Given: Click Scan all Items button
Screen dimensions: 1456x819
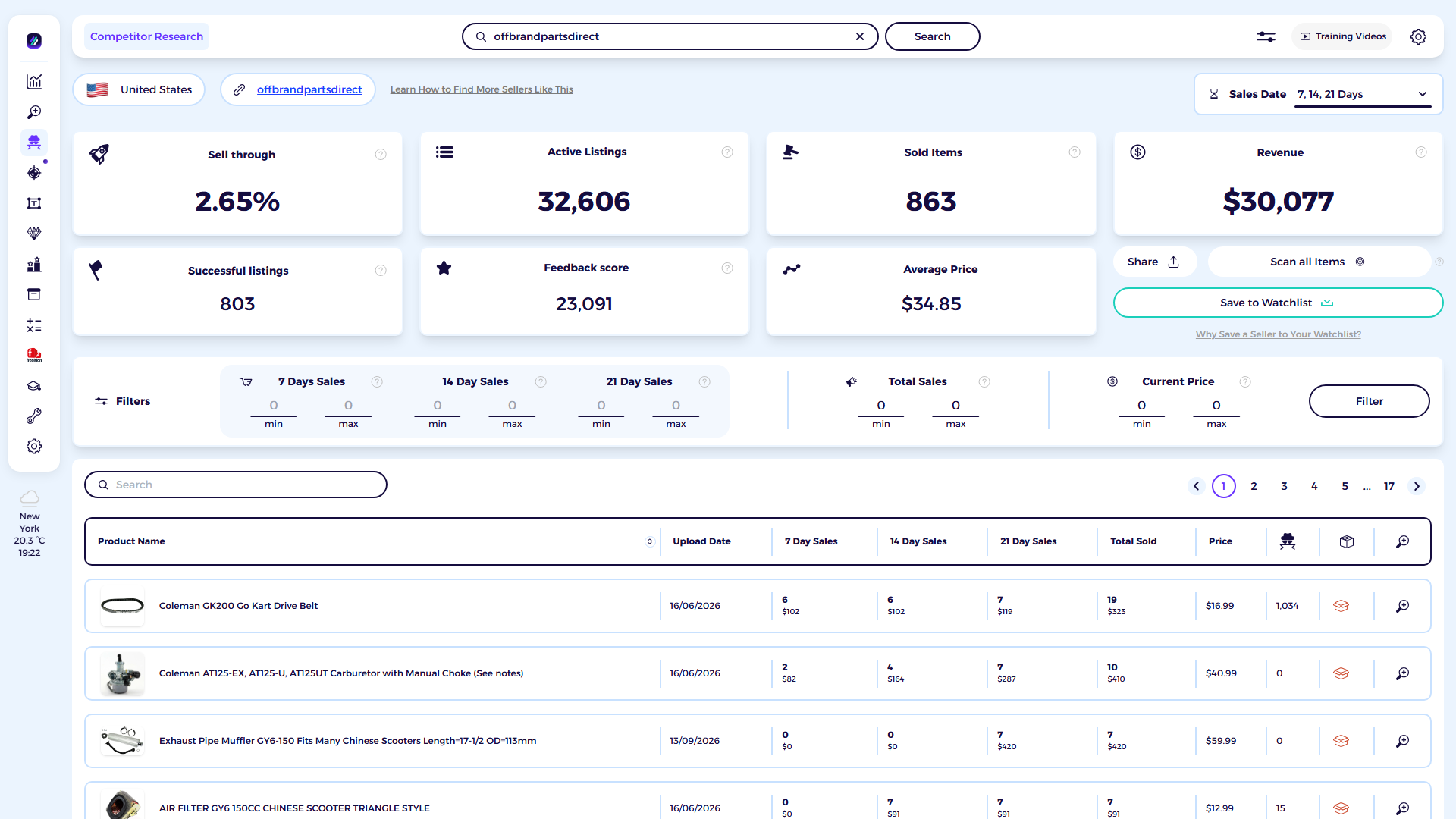Looking at the screenshot, I should click(1318, 262).
